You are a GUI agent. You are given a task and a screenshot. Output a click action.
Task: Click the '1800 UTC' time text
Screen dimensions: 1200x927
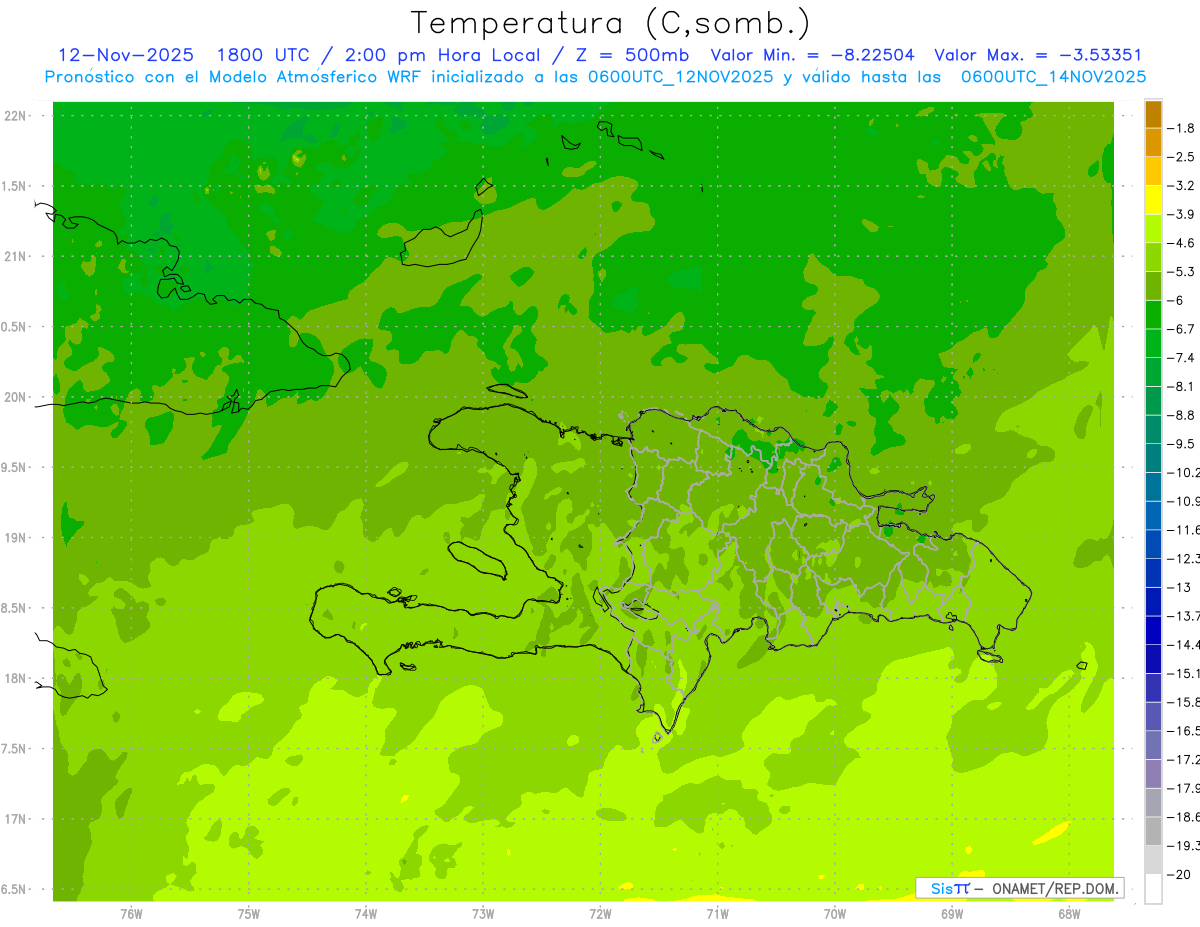[x=263, y=55]
